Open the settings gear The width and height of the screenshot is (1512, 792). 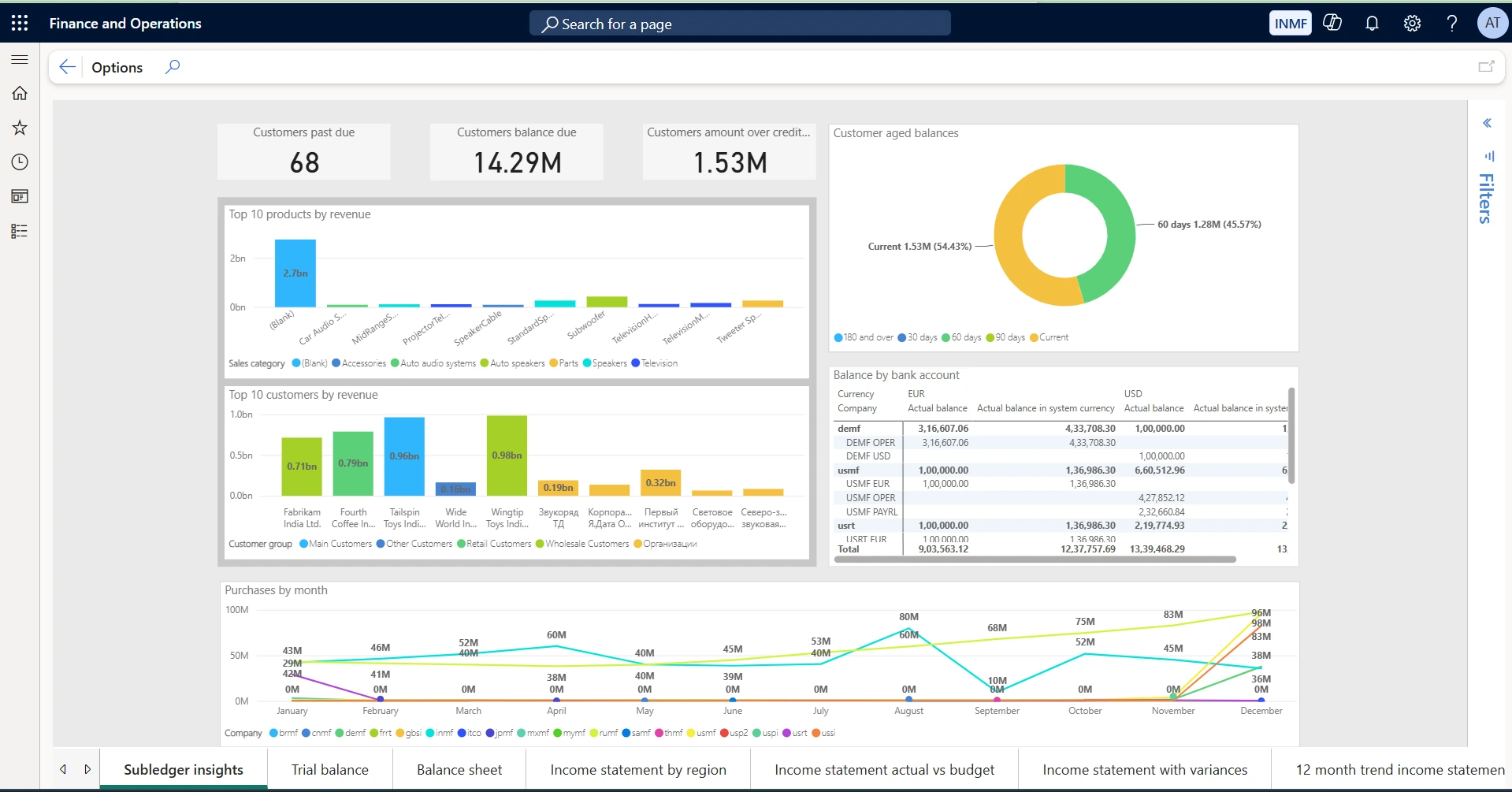click(x=1412, y=23)
